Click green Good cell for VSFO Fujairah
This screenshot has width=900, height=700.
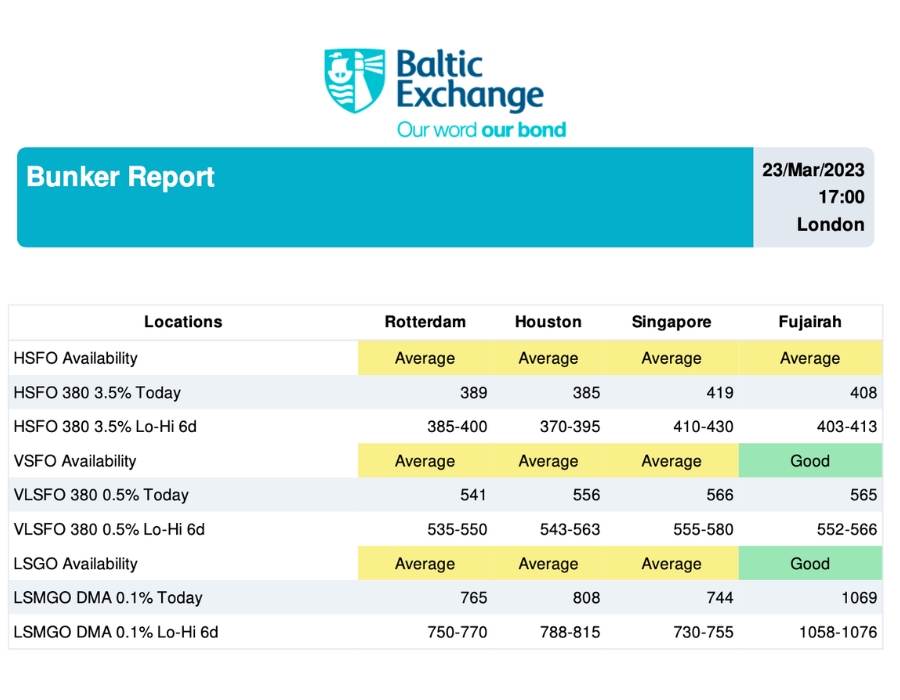(810, 461)
